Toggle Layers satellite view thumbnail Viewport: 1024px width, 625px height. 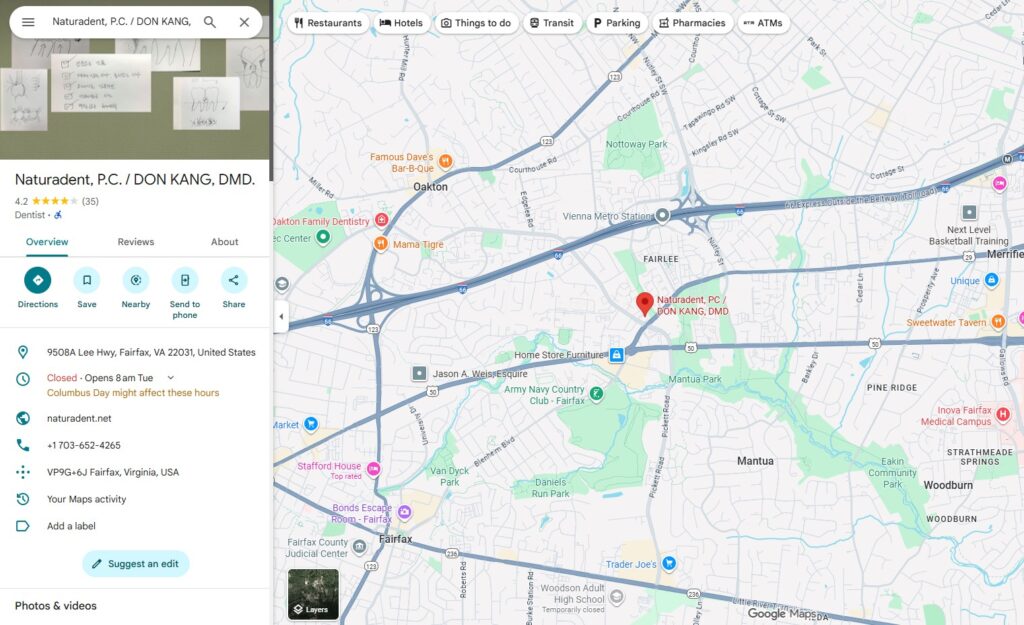(313, 594)
